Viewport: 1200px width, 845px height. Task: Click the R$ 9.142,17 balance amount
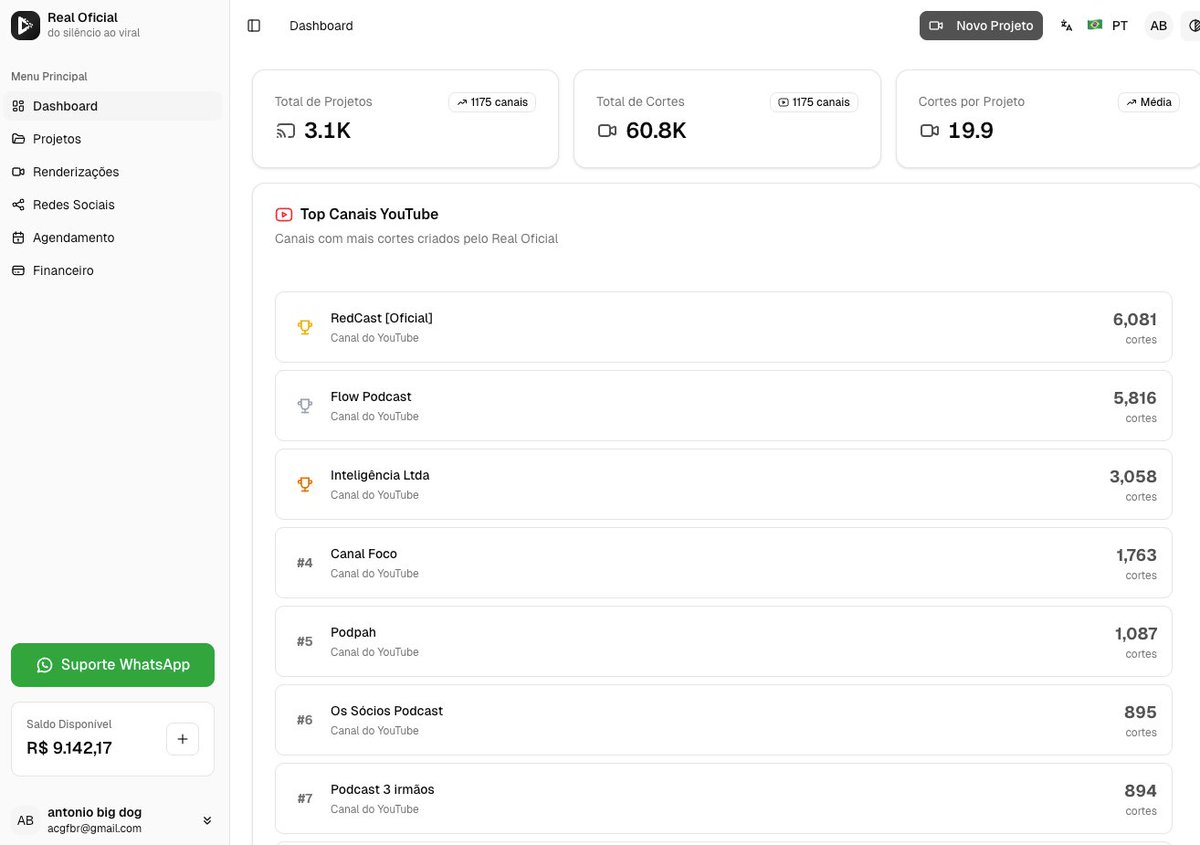click(69, 748)
